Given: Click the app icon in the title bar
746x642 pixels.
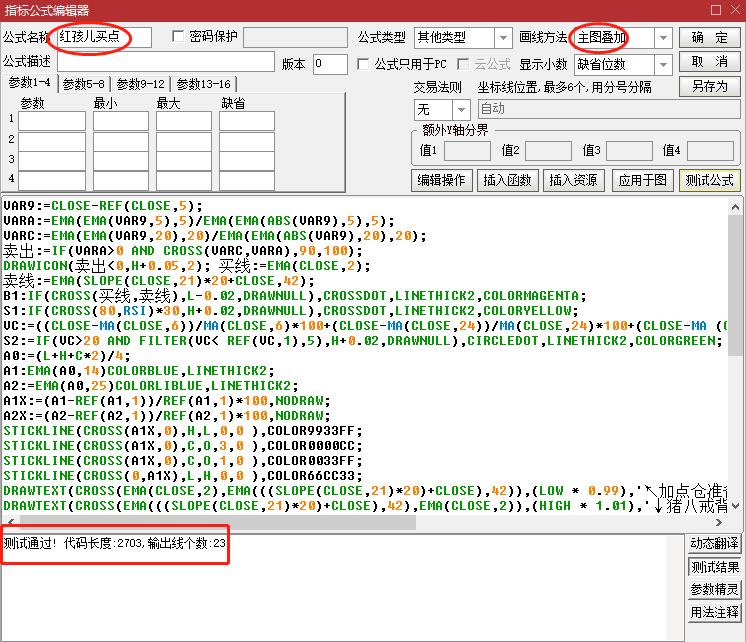Looking at the screenshot, I should click(x=11, y=11).
